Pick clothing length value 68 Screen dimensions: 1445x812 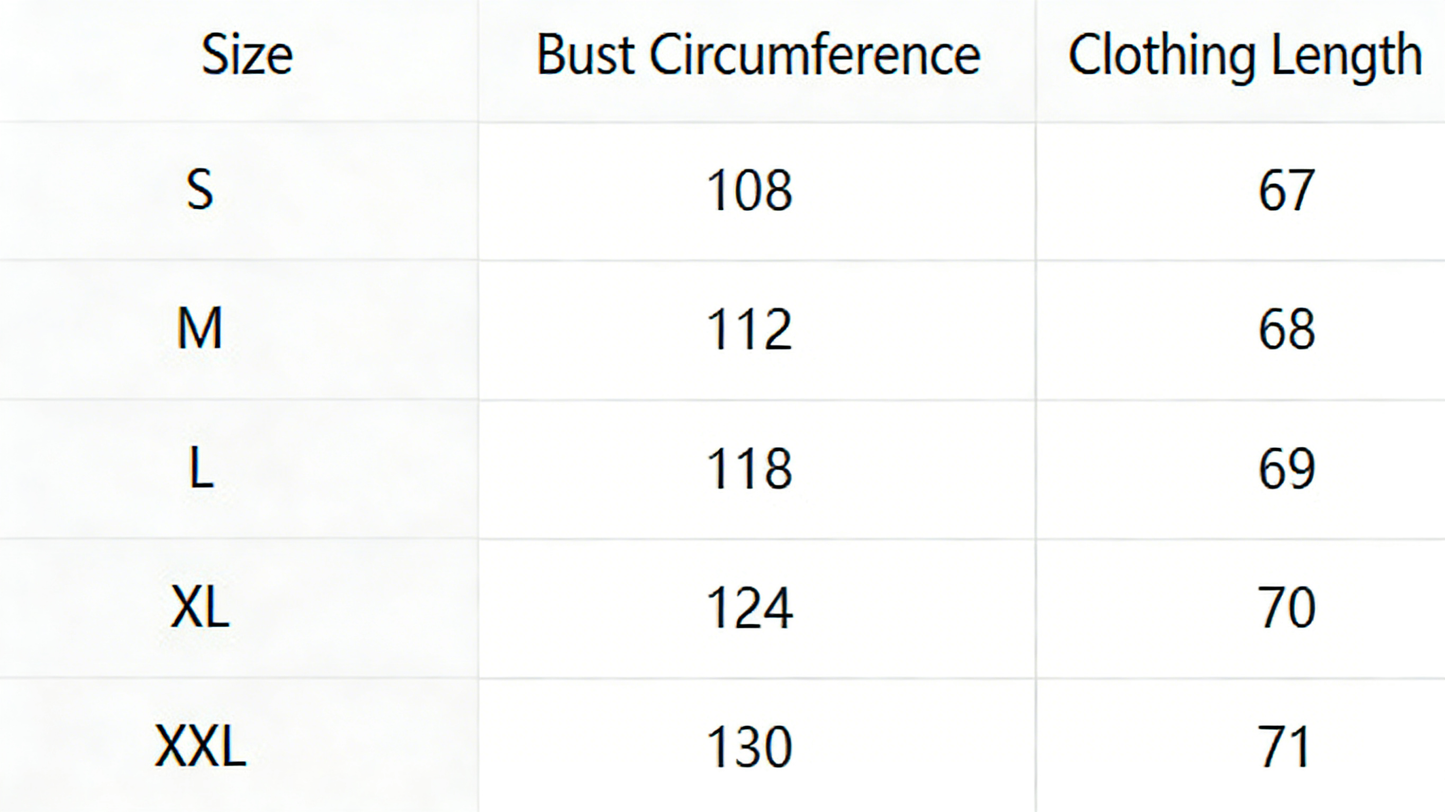(x=1286, y=329)
